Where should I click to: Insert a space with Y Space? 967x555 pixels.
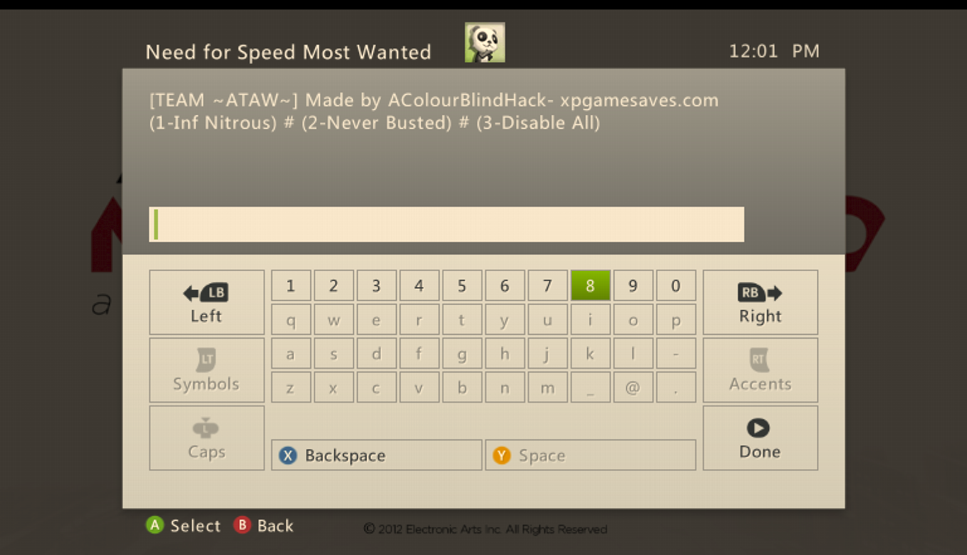click(590, 455)
